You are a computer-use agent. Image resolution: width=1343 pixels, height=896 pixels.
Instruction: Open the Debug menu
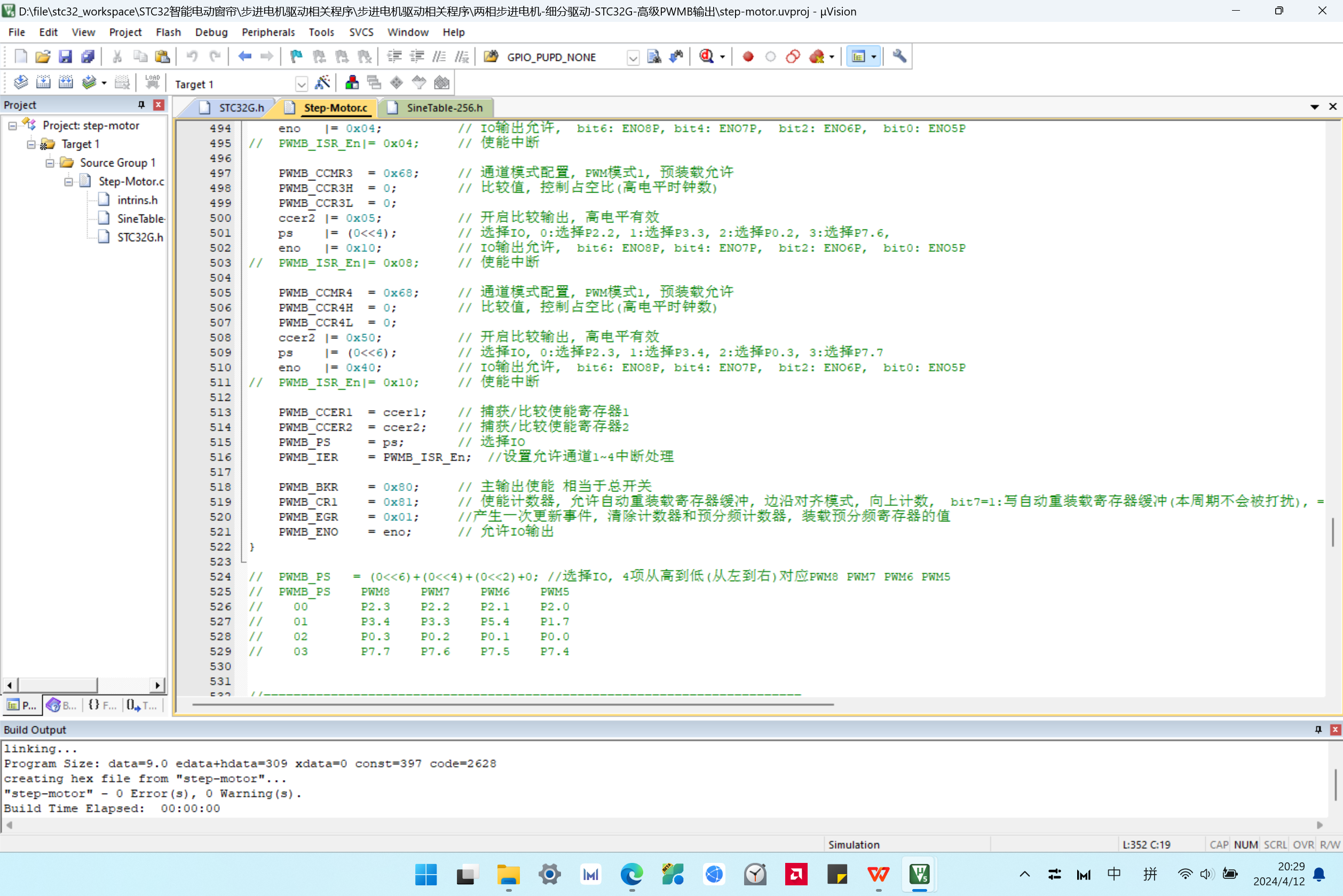coord(211,33)
